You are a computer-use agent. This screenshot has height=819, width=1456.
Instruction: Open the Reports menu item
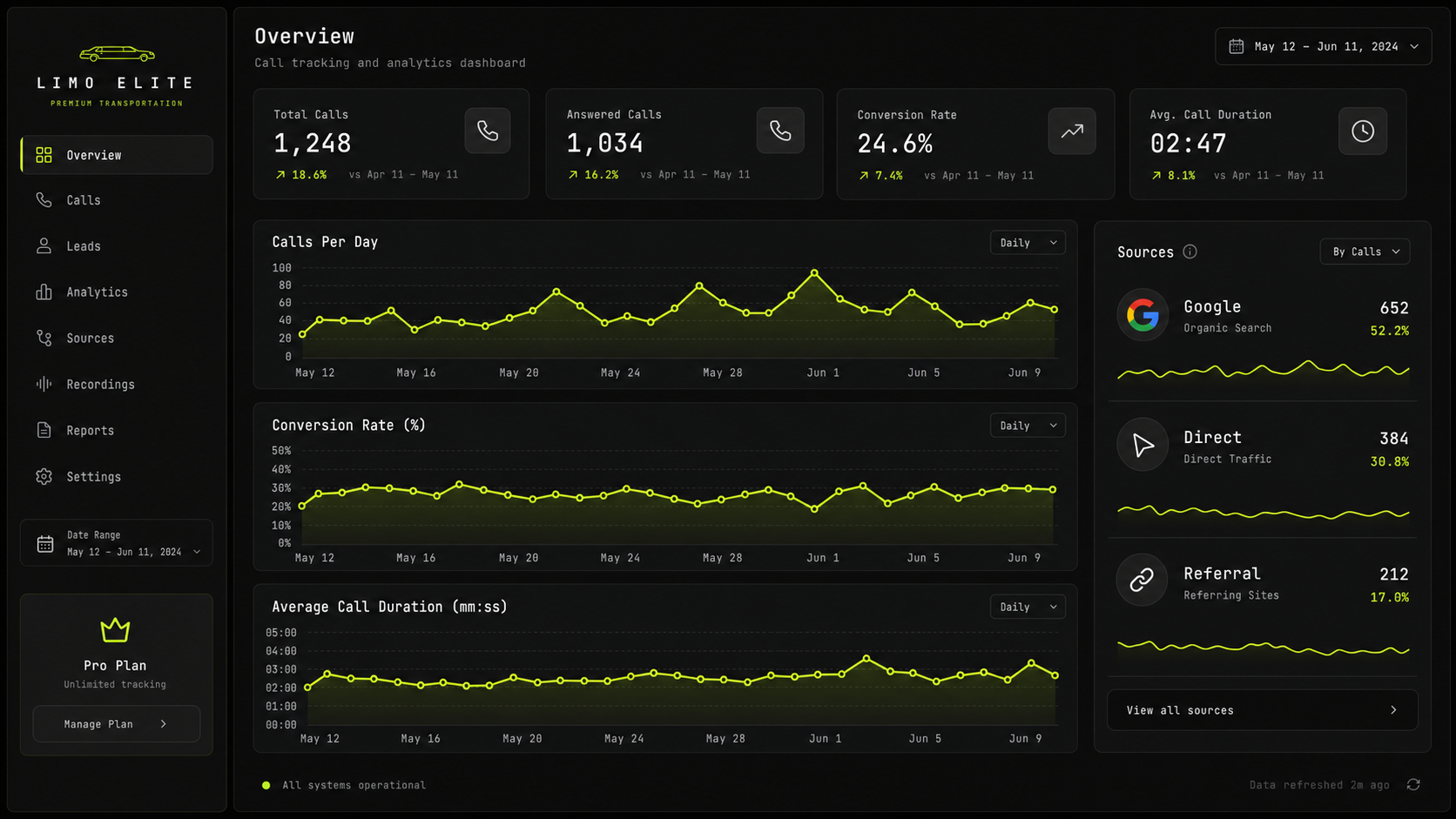point(117,430)
